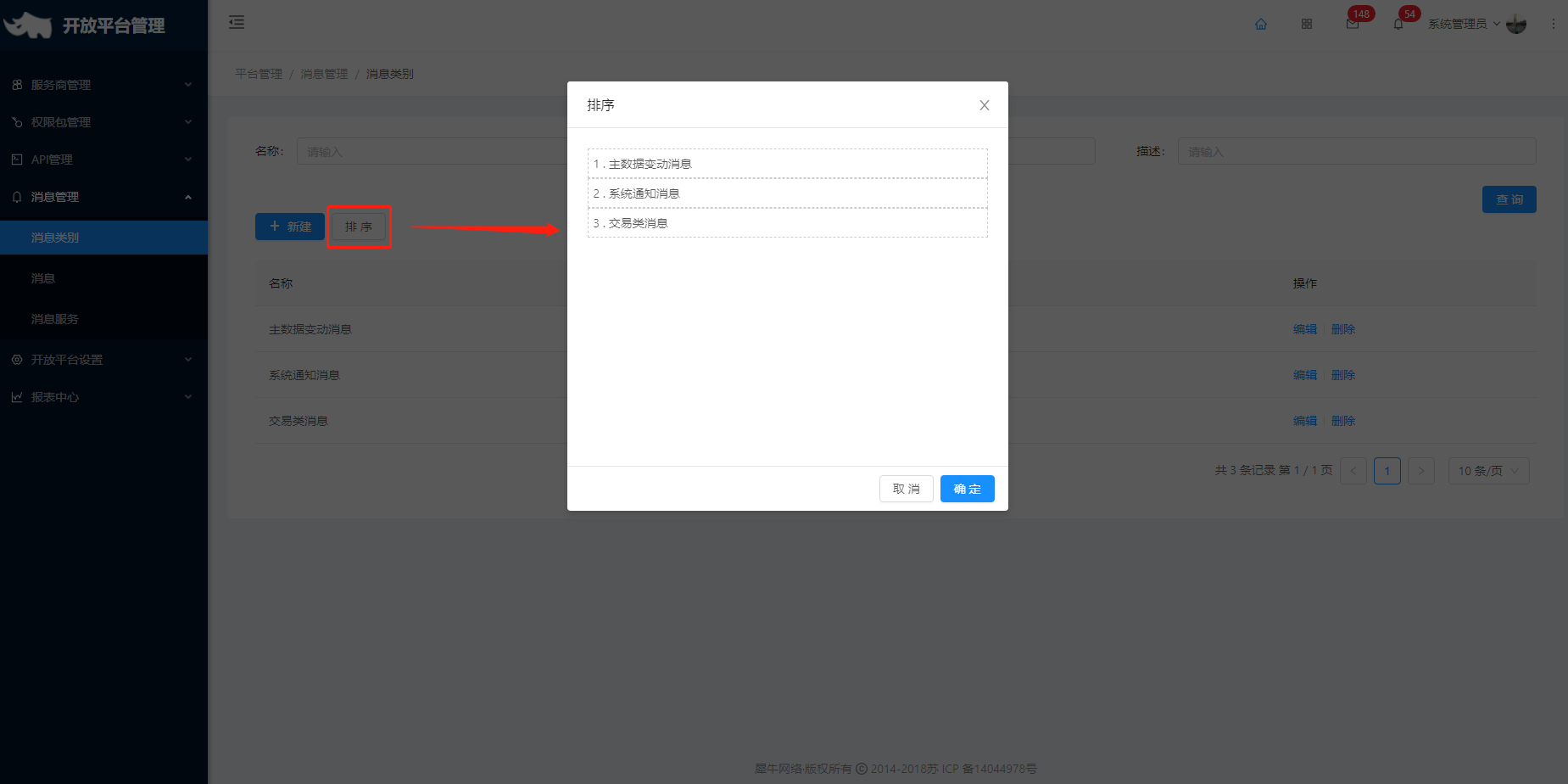The height and width of the screenshot is (784, 1568).
Task: Toggle sidebar collapse hamburger icon
Action: [237, 22]
